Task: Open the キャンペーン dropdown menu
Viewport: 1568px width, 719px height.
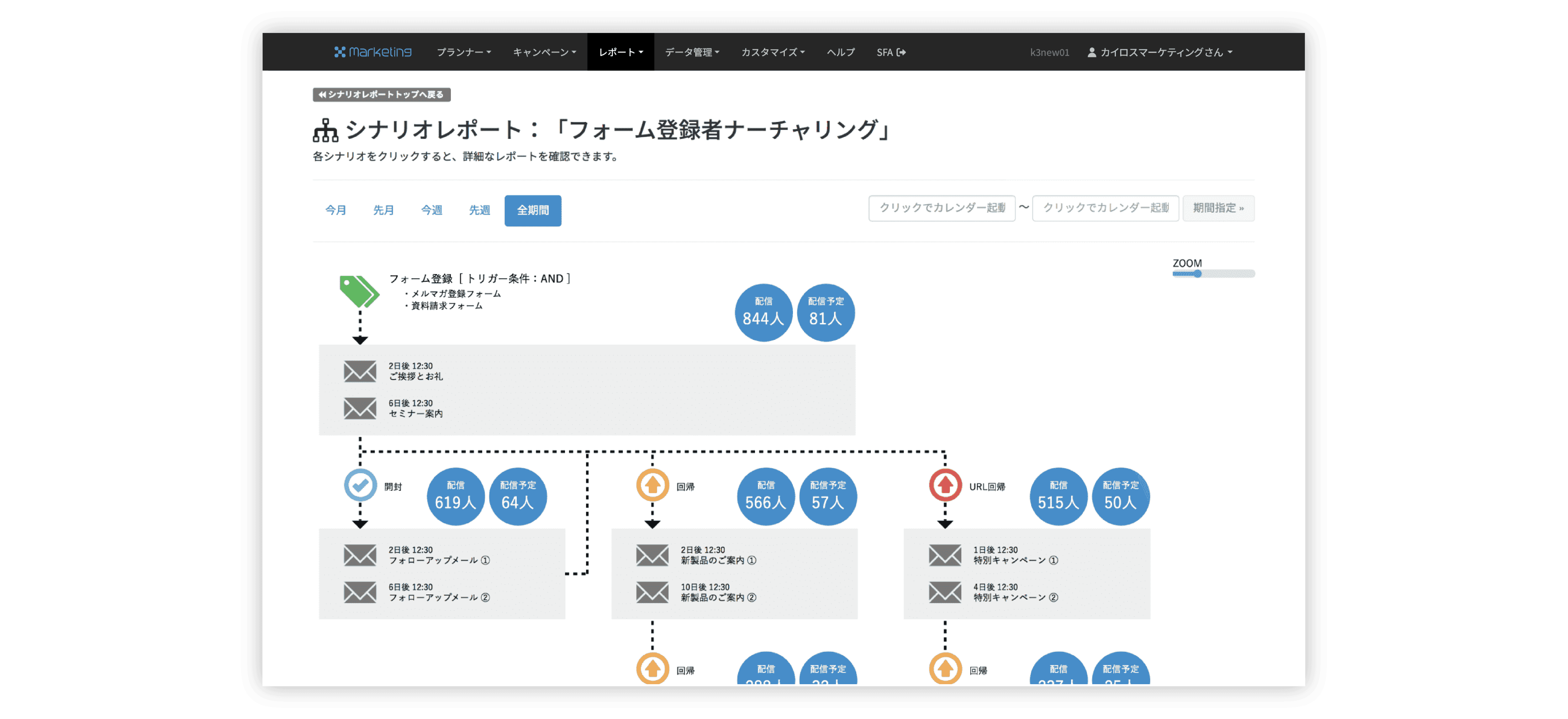Action: click(544, 52)
